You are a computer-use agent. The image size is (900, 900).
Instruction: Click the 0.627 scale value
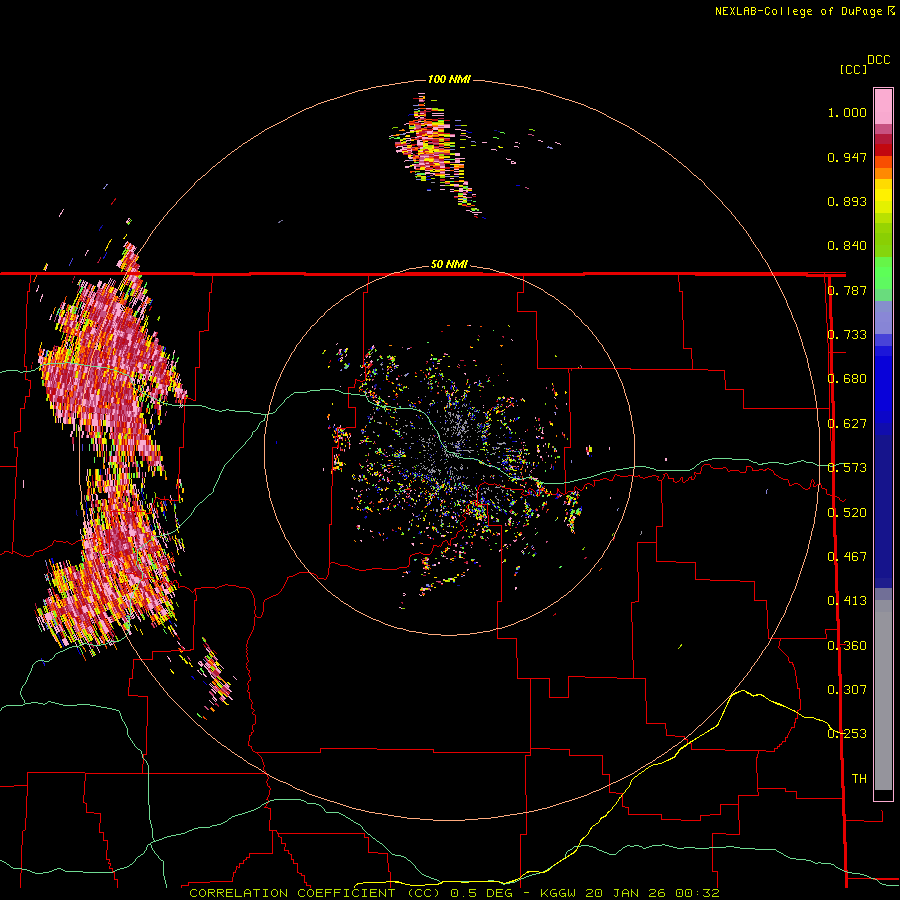pos(847,424)
